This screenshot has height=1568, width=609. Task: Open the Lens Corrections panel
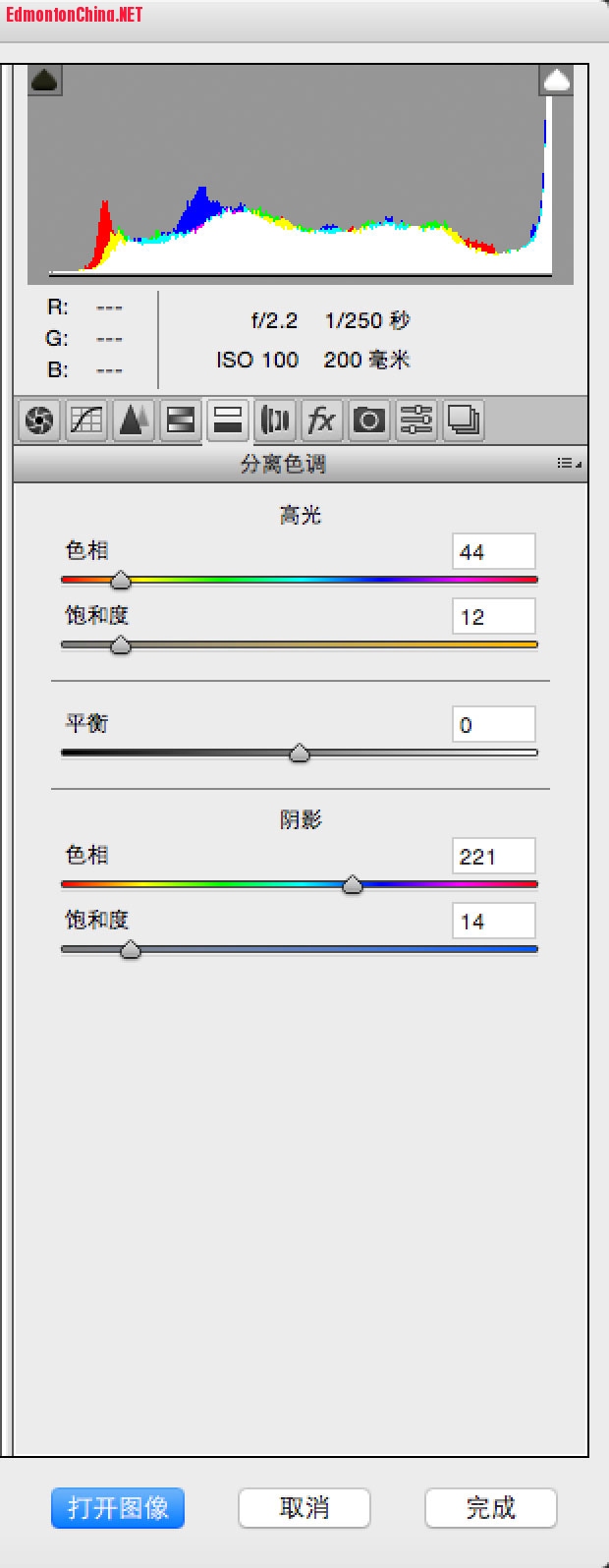point(275,420)
